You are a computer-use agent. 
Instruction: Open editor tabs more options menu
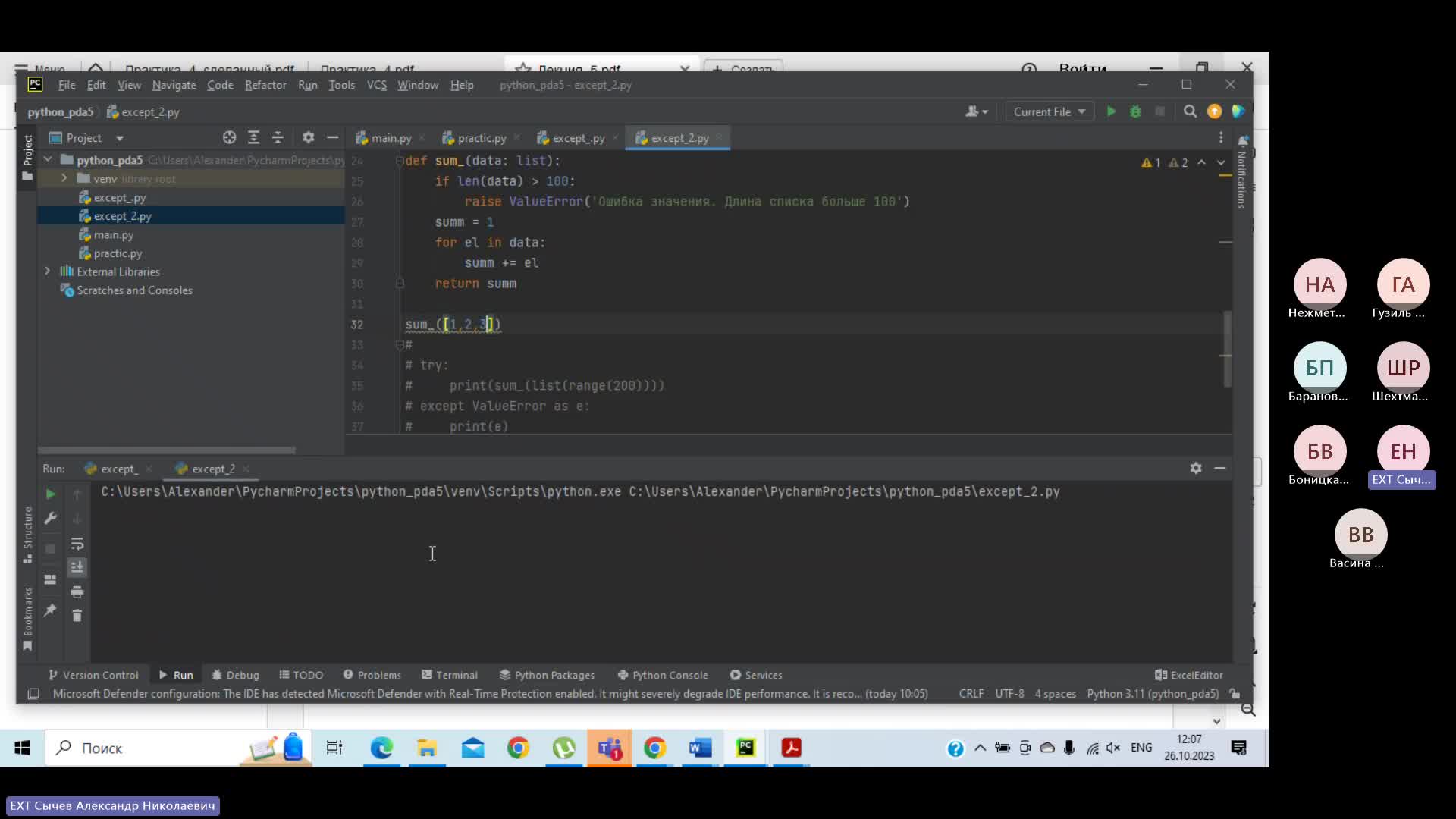click(x=1221, y=137)
